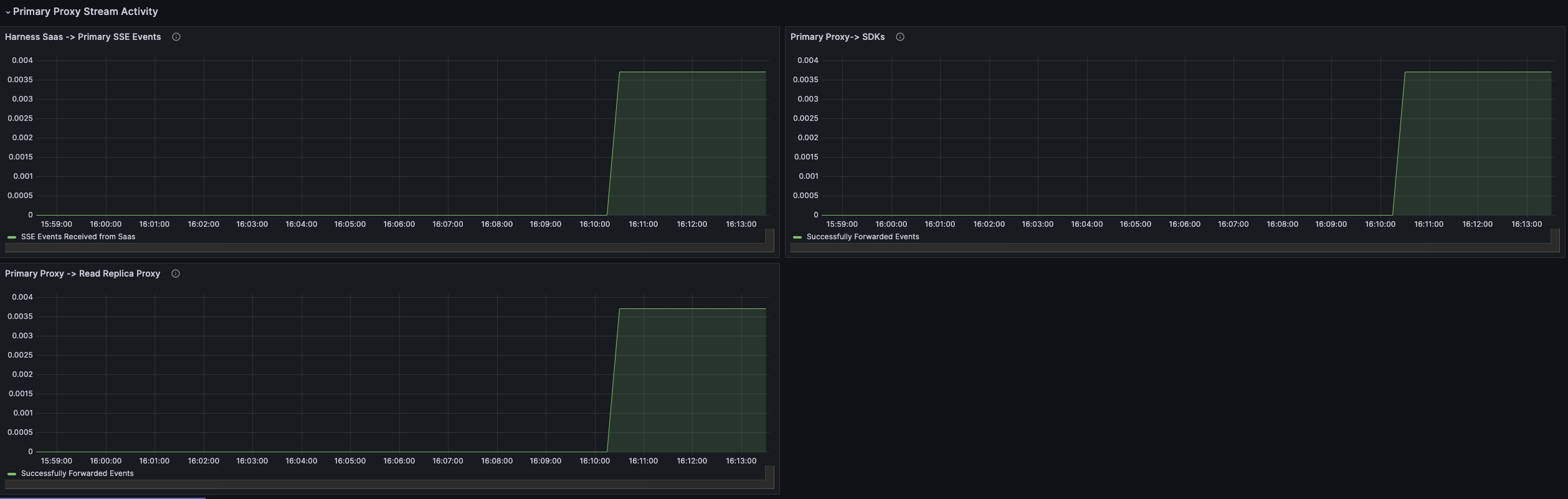Image resolution: width=1568 pixels, height=499 pixels.
Task: Click the 16:10:00 tick in SSE Events chart
Action: (x=595, y=224)
